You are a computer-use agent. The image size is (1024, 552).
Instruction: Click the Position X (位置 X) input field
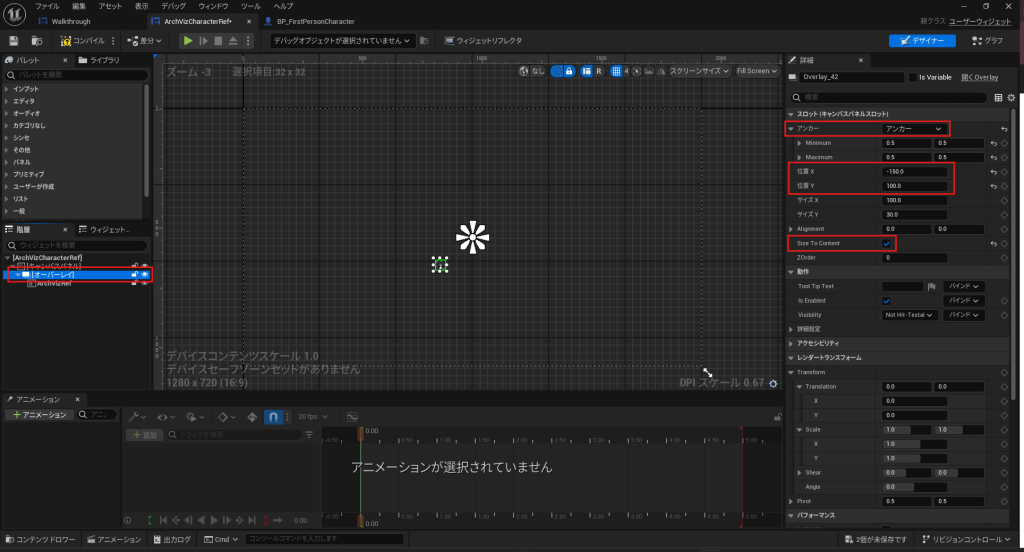(x=914, y=172)
